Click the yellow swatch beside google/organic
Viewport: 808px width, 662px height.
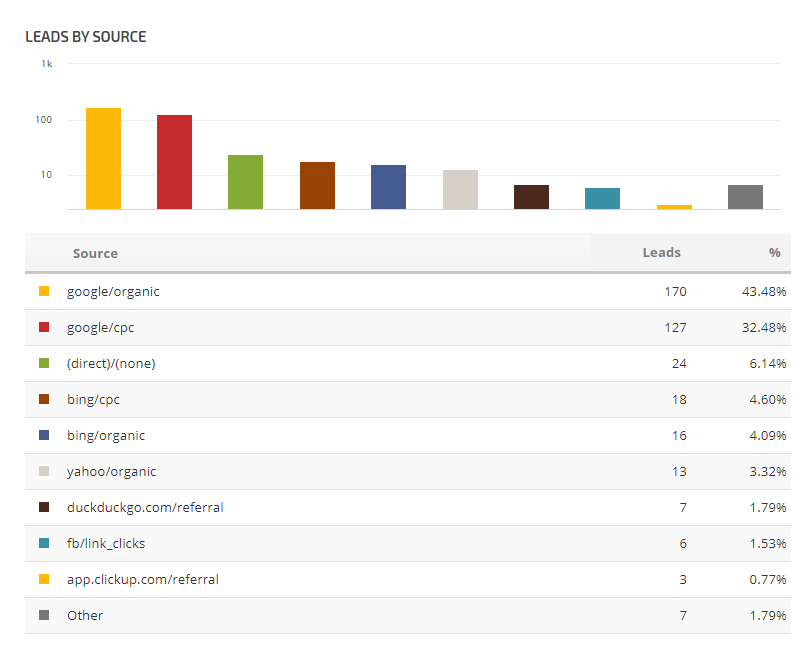point(44,291)
